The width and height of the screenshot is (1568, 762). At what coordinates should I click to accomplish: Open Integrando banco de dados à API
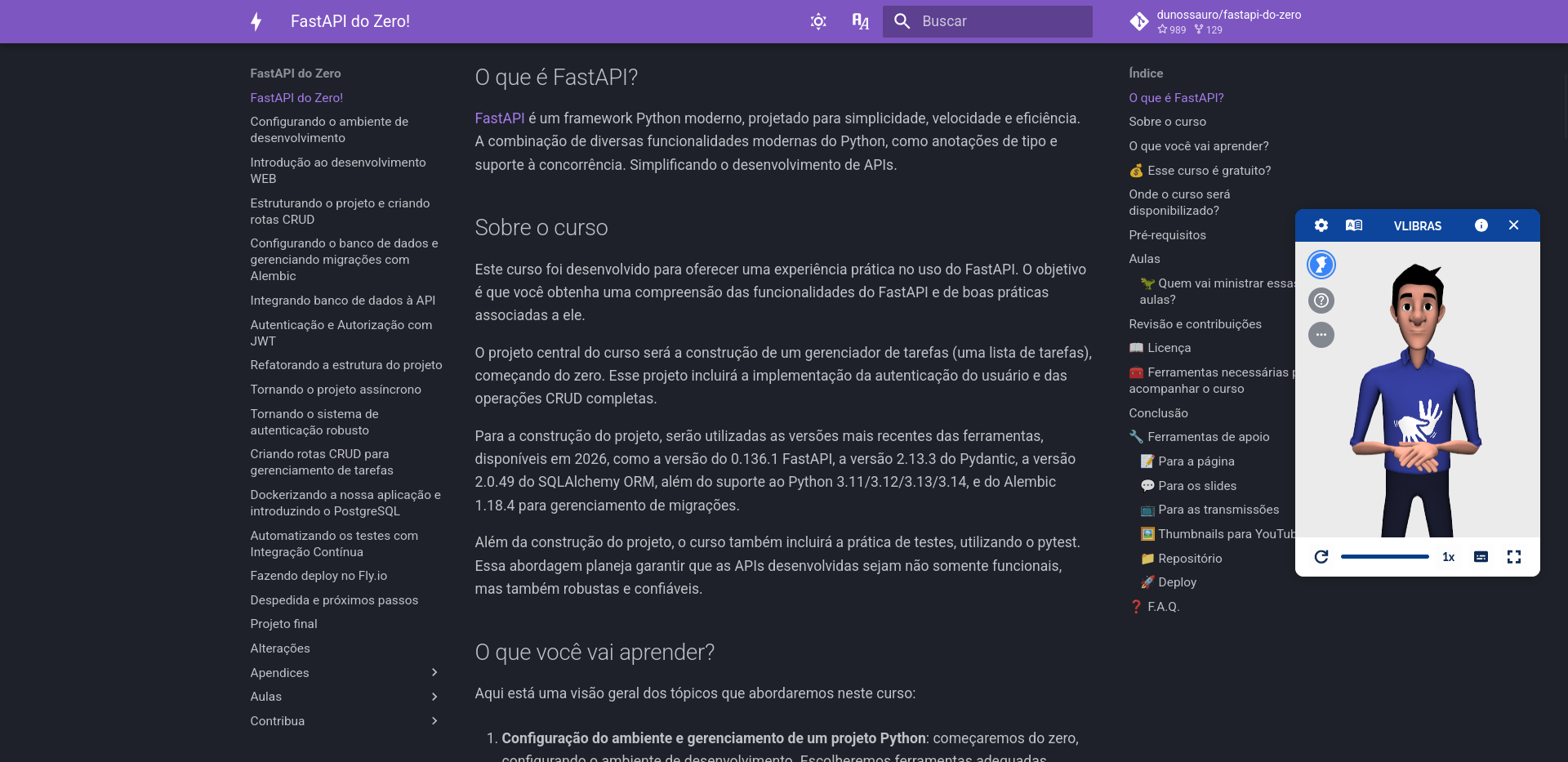pos(342,301)
